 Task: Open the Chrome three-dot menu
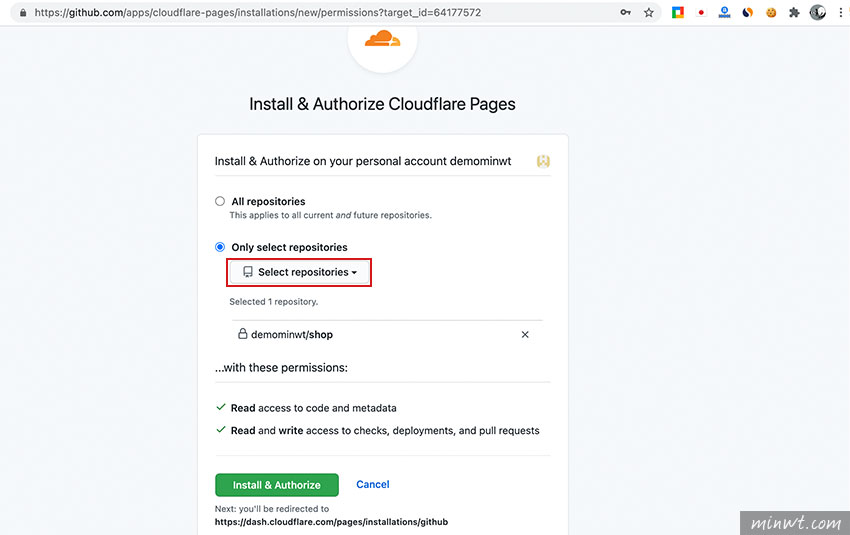pos(840,12)
